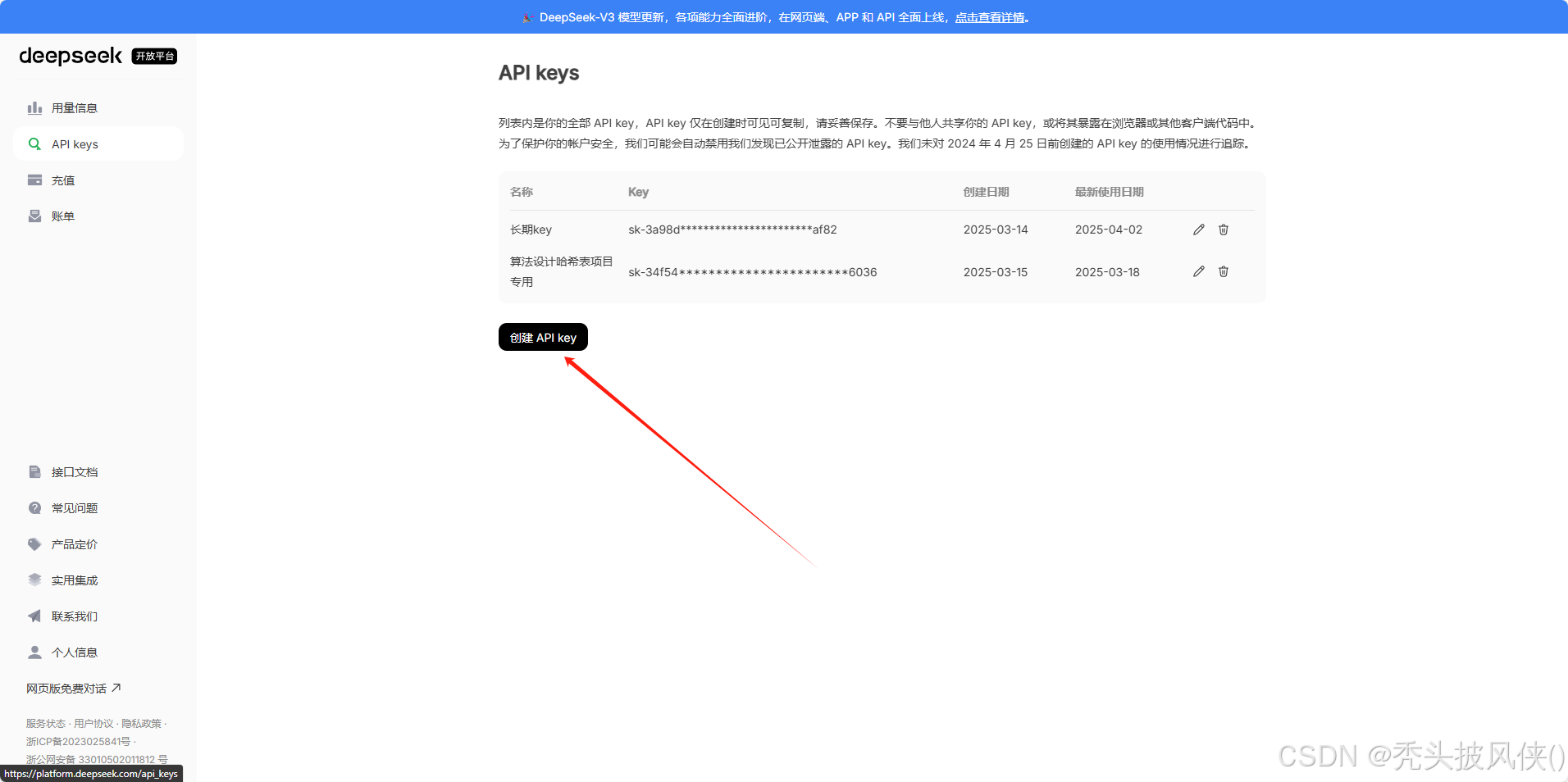
Task: Click the 创建 API key button
Action: (543, 337)
